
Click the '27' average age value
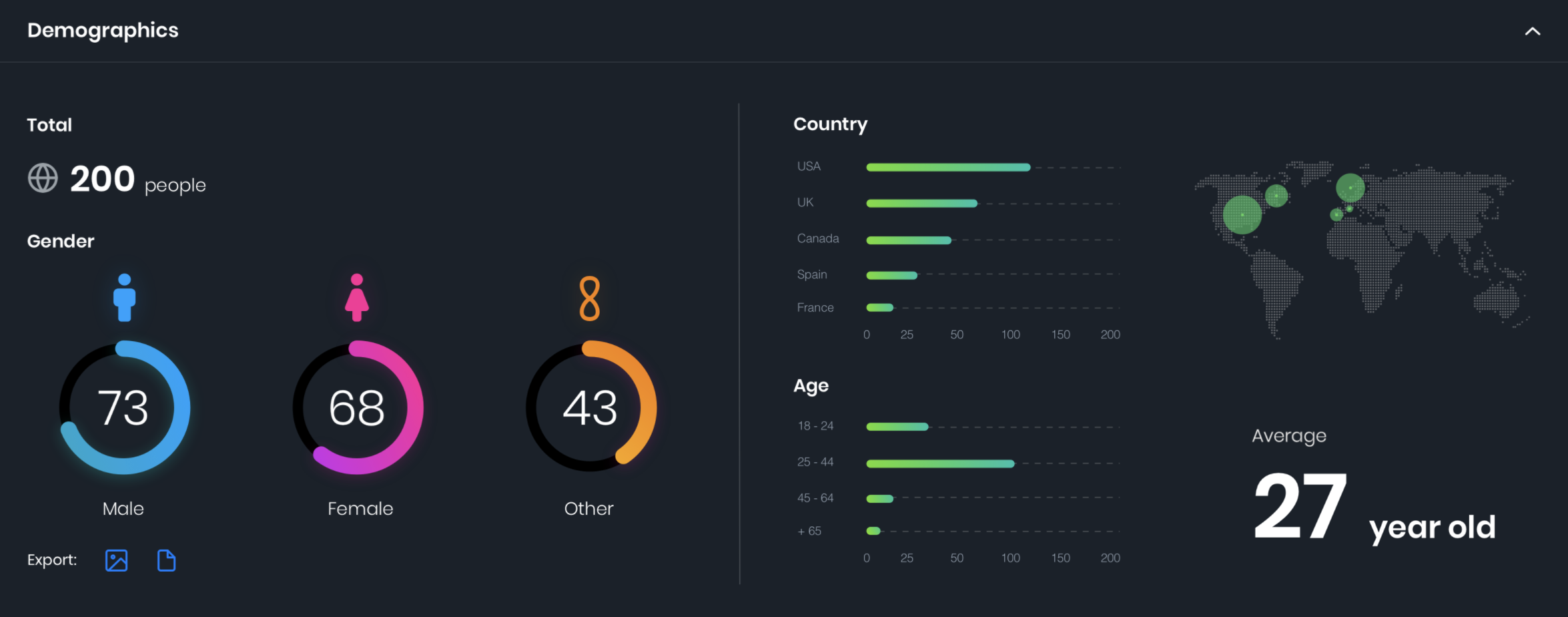(1300, 505)
